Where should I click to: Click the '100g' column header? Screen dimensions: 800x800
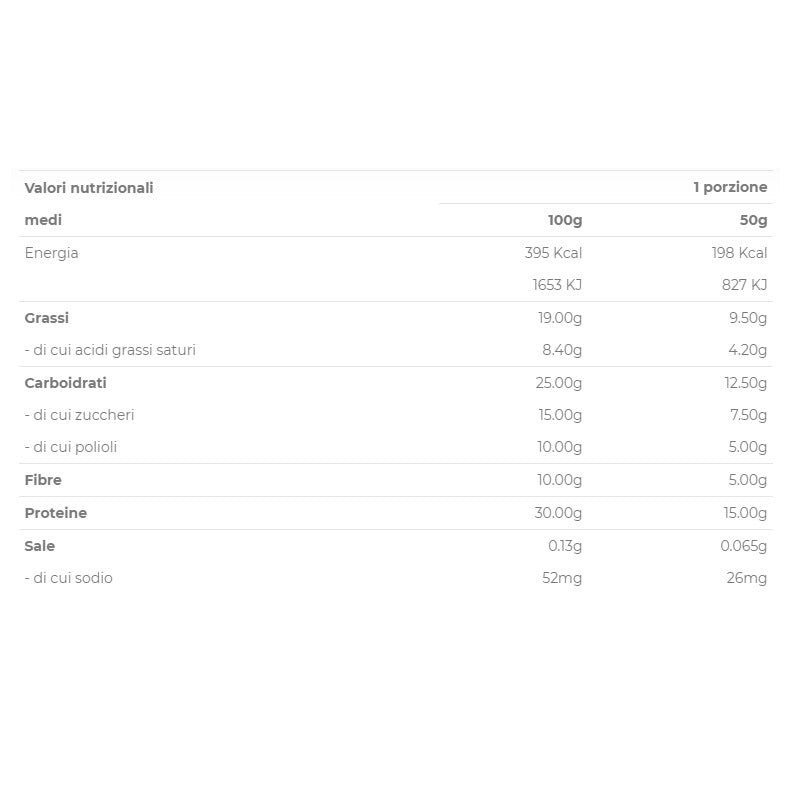[564, 220]
